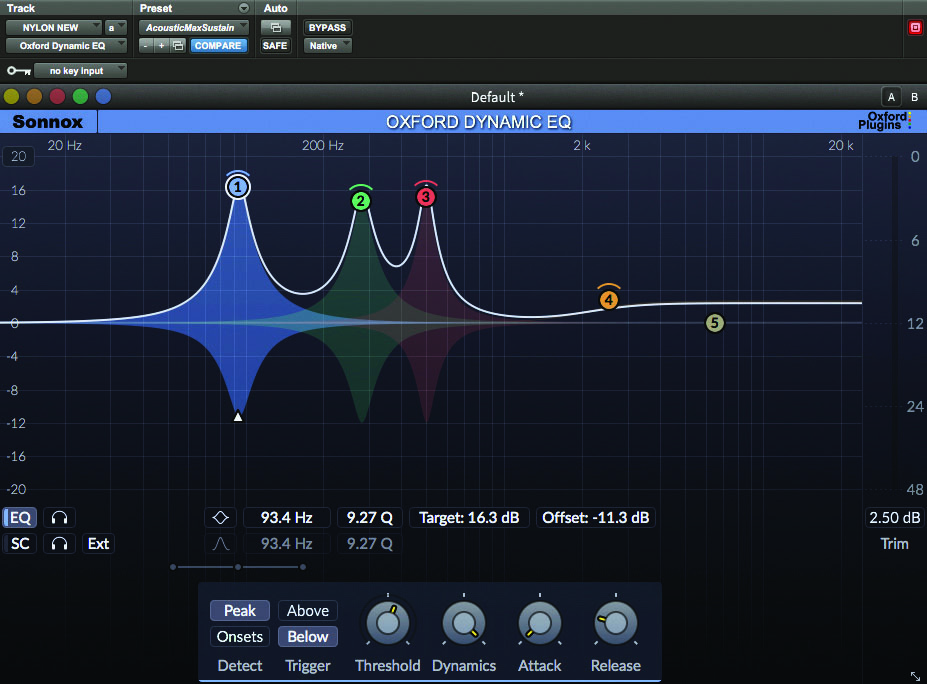Click the 2.50 dB Trim field

(894, 518)
